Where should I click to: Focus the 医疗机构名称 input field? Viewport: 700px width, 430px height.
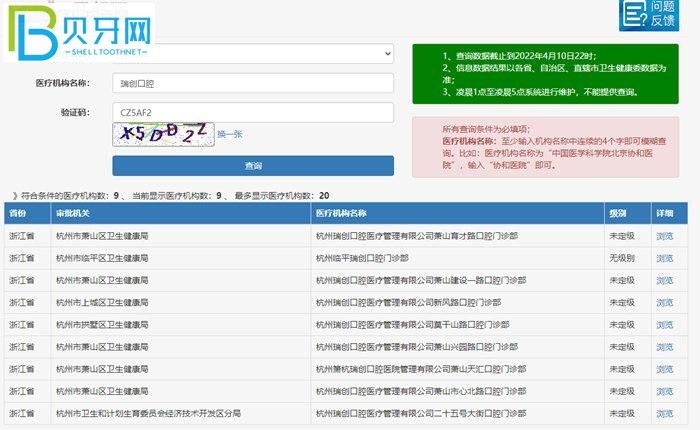(253, 83)
